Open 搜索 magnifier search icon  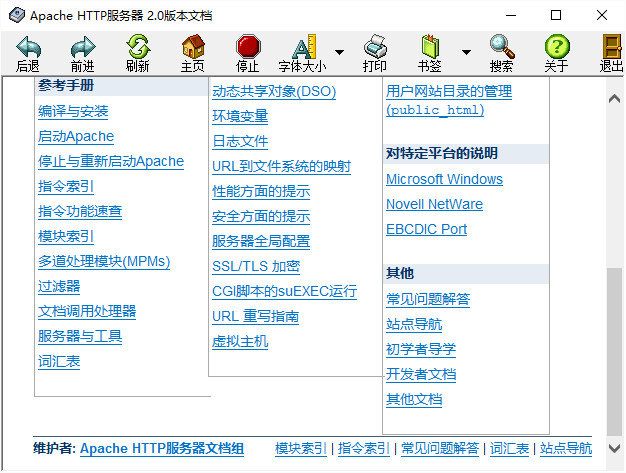502,54
